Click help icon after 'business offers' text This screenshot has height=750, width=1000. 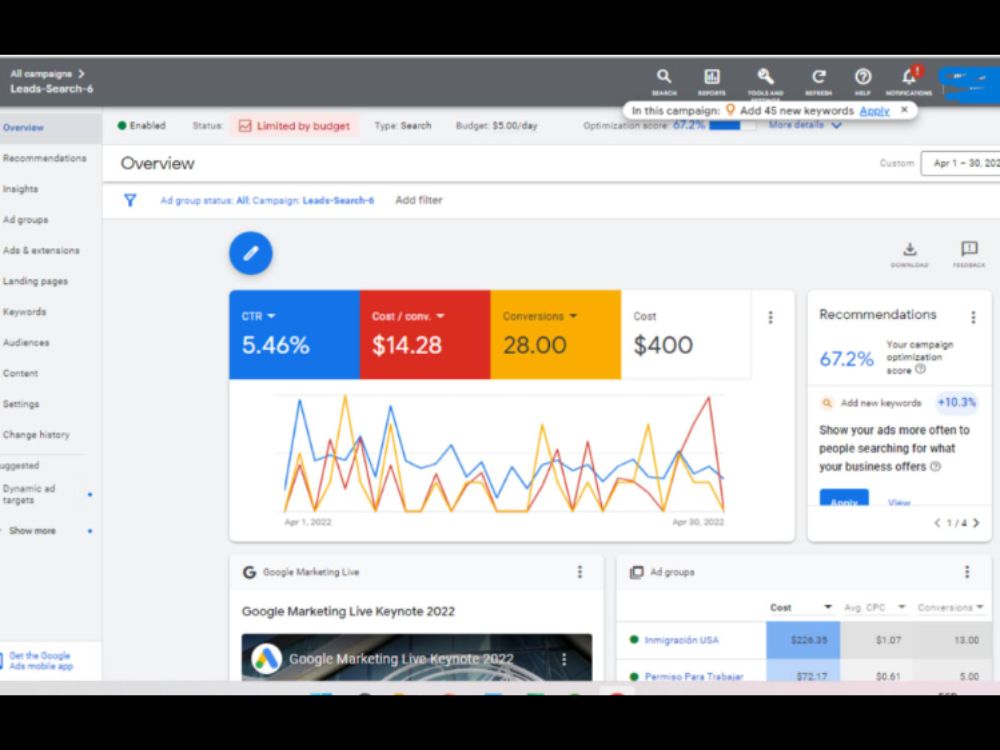[936, 466]
